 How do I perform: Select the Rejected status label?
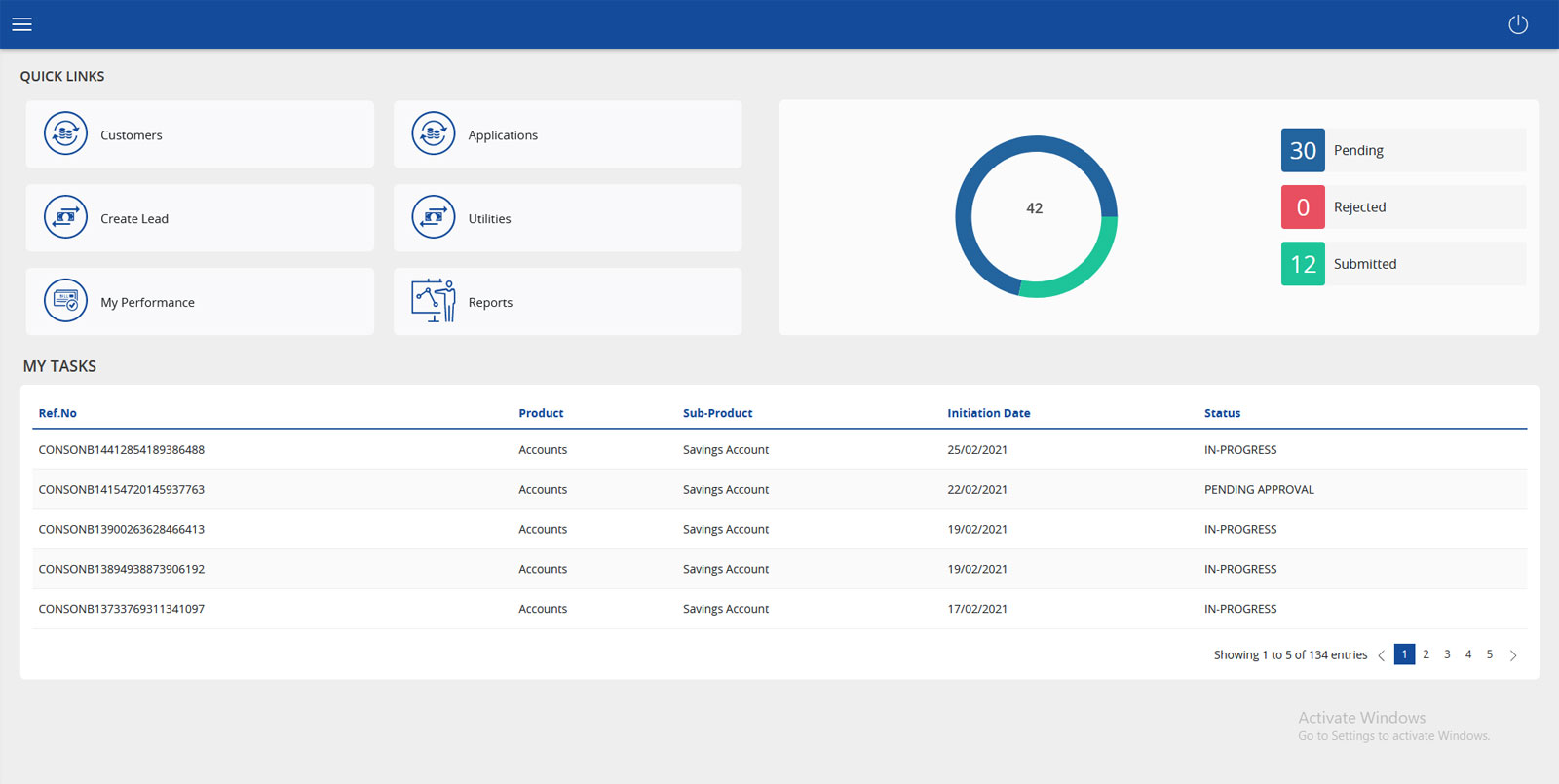pyautogui.click(x=1359, y=206)
